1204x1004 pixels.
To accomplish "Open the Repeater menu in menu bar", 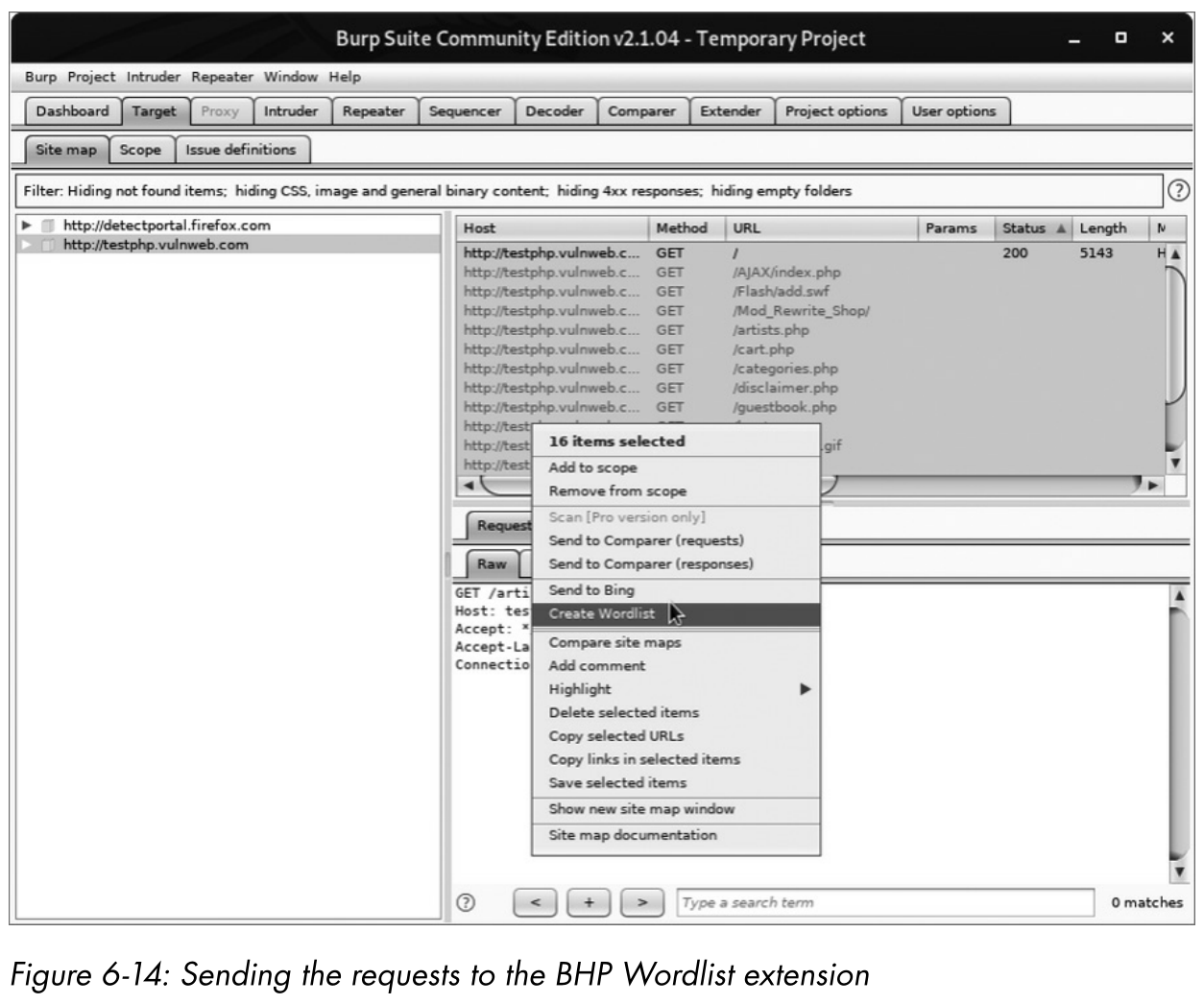I will coord(222,77).
